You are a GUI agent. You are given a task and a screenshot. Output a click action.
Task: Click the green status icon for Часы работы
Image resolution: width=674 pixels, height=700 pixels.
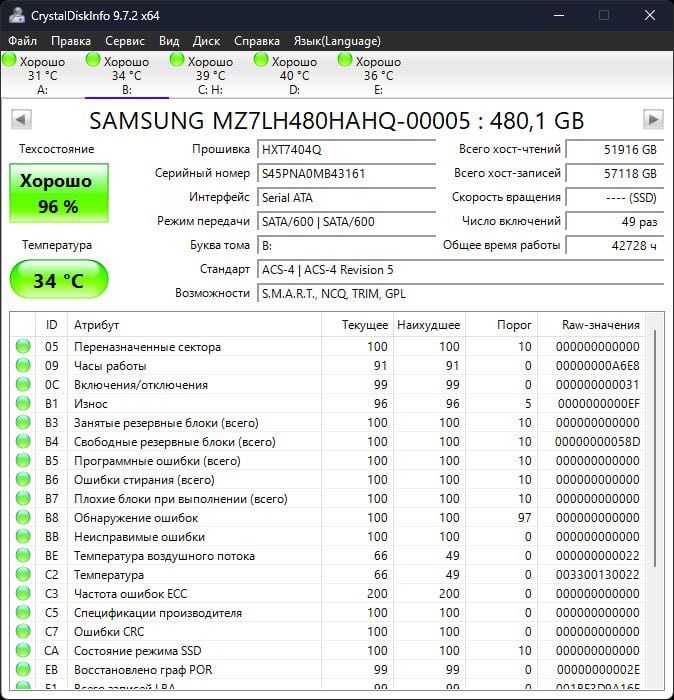(x=23, y=365)
